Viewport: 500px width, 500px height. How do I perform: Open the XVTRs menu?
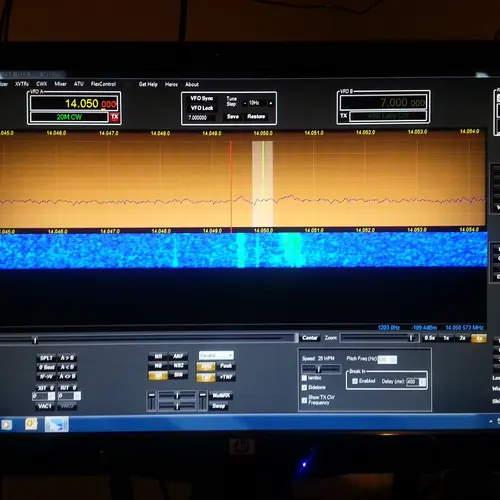point(22,84)
